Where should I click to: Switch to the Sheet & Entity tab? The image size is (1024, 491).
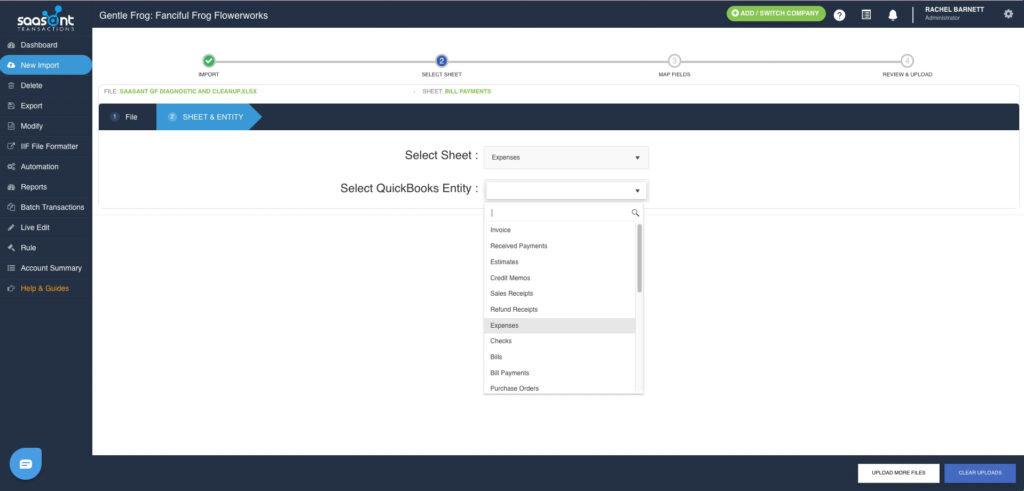coord(208,117)
